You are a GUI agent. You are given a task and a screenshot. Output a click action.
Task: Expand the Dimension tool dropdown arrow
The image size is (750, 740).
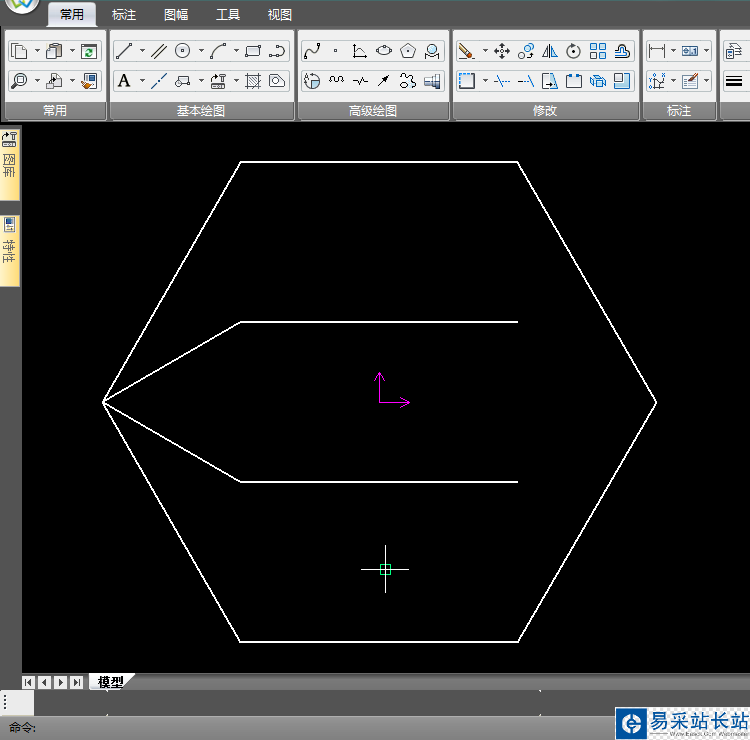[x=673, y=51]
